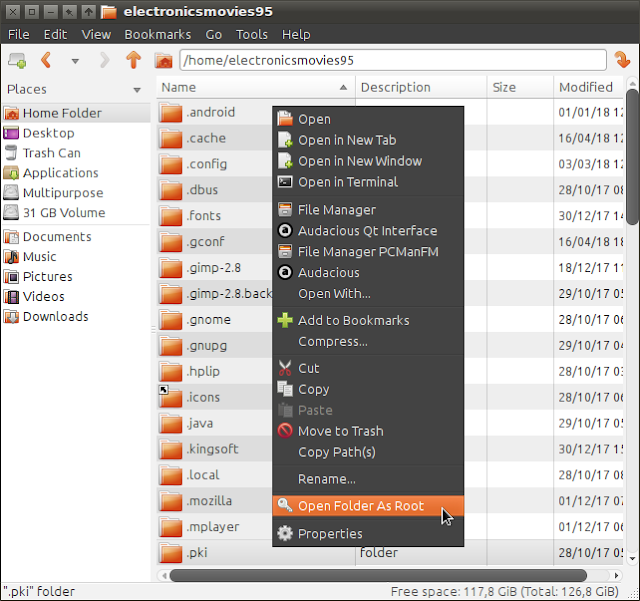Select File Manager in context menu
This screenshot has width=640, height=601.
368,210
